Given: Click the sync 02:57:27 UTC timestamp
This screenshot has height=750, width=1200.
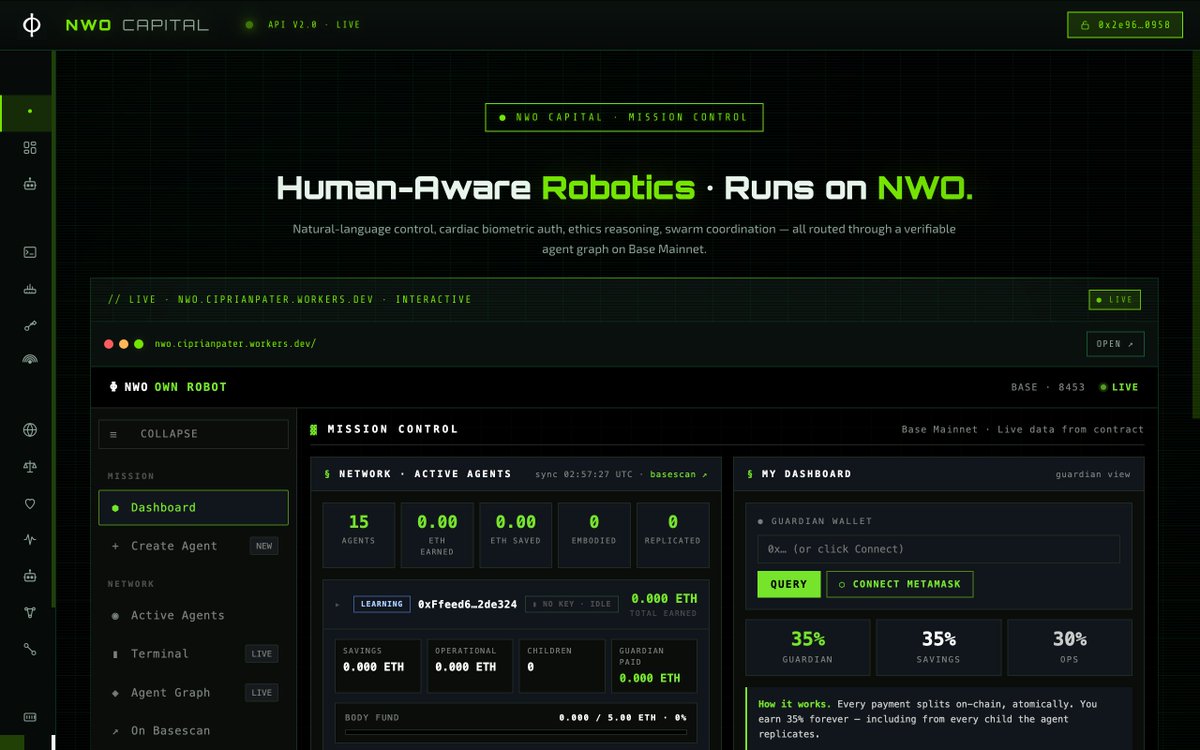Looking at the screenshot, I should pos(584,474).
